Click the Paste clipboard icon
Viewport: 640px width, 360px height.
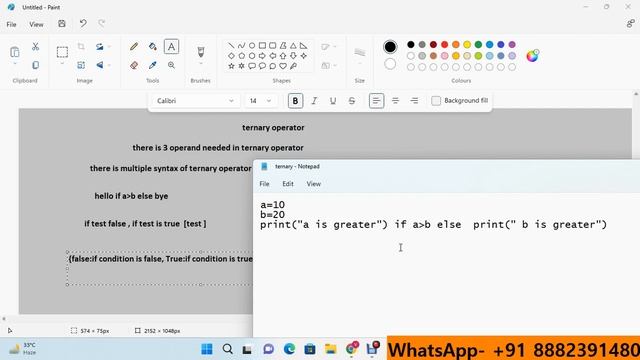pos(15,52)
